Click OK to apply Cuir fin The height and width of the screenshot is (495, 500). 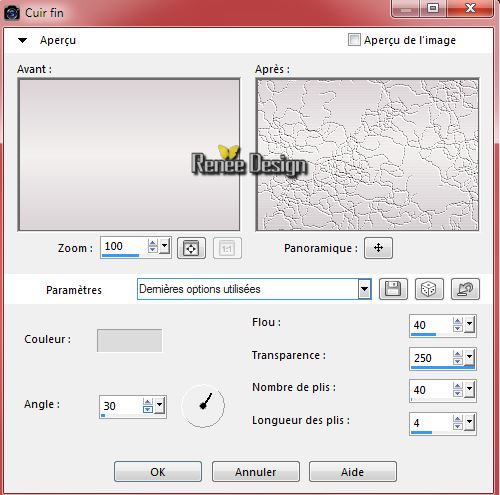tap(158, 472)
